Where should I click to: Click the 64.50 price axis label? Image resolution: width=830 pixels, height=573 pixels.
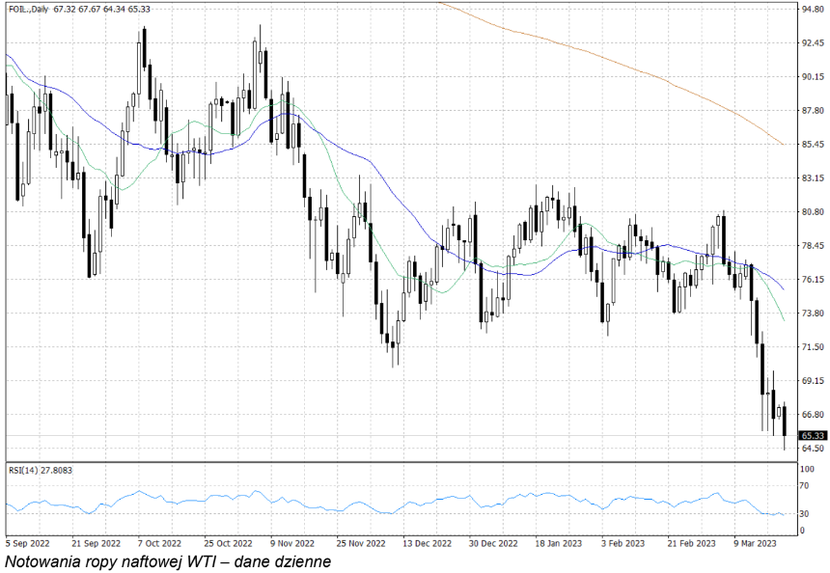[813, 448]
